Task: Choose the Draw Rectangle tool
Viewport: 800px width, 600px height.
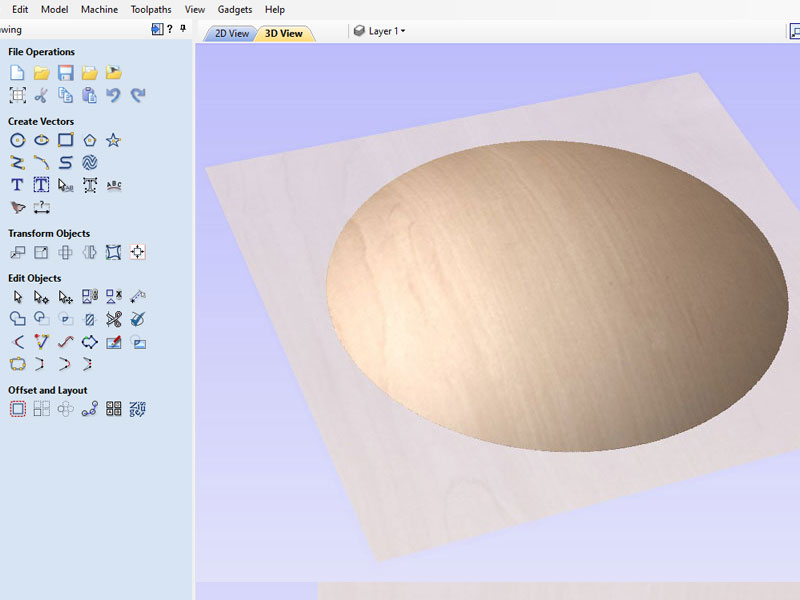Action: pyautogui.click(x=66, y=140)
